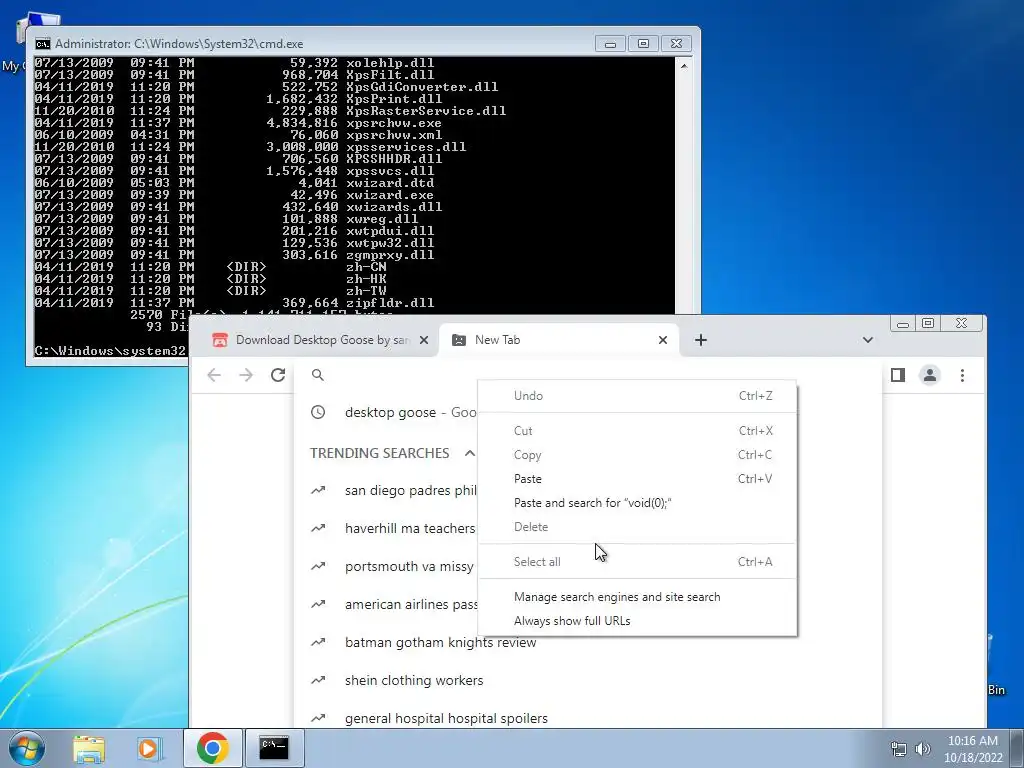Screen dimensions: 1024x768
Task: Click the cmd.exe title bar system icon
Action: click(42, 44)
